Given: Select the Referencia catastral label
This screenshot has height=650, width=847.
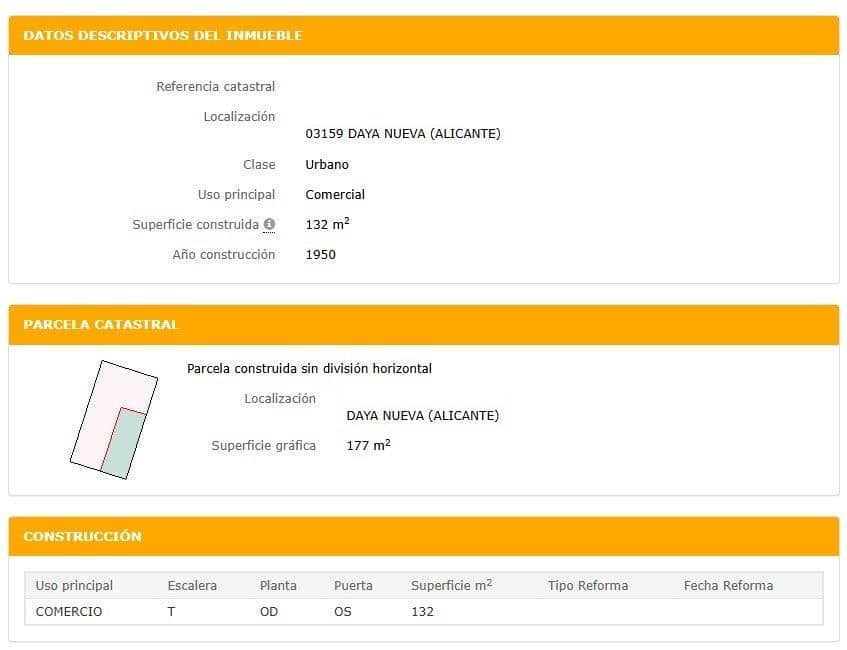Looking at the screenshot, I should point(214,86).
